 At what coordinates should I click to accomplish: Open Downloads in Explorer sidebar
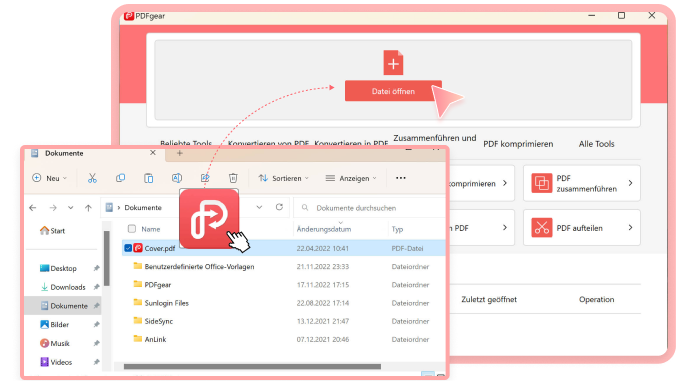tap(63, 287)
